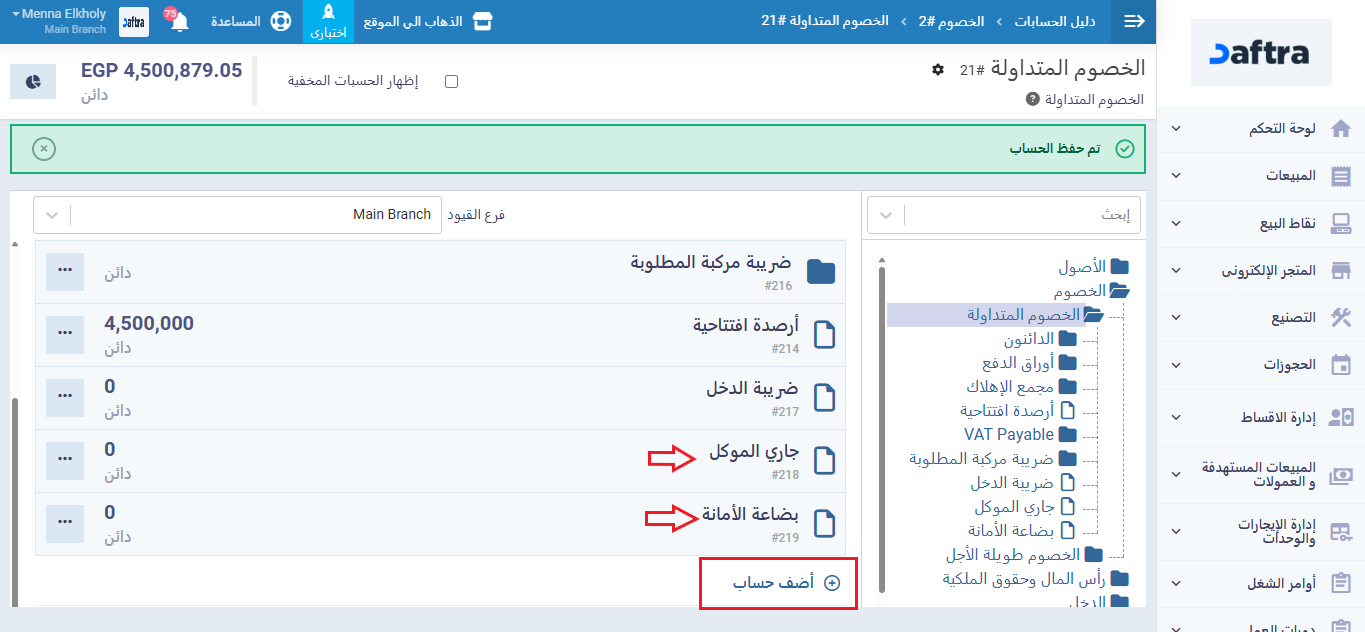Go to دليل الحسابات breadcrumb link
The width and height of the screenshot is (1365, 632).
(1054, 21)
